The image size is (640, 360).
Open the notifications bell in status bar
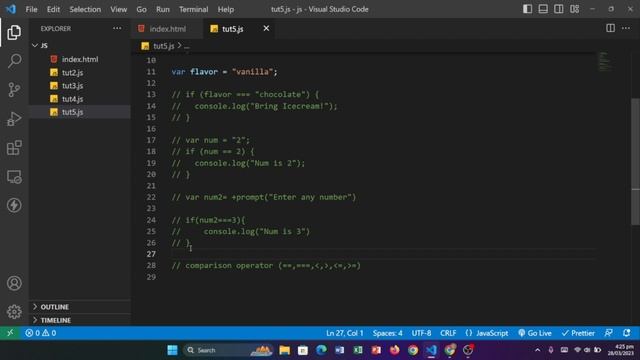click(x=627, y=333)
